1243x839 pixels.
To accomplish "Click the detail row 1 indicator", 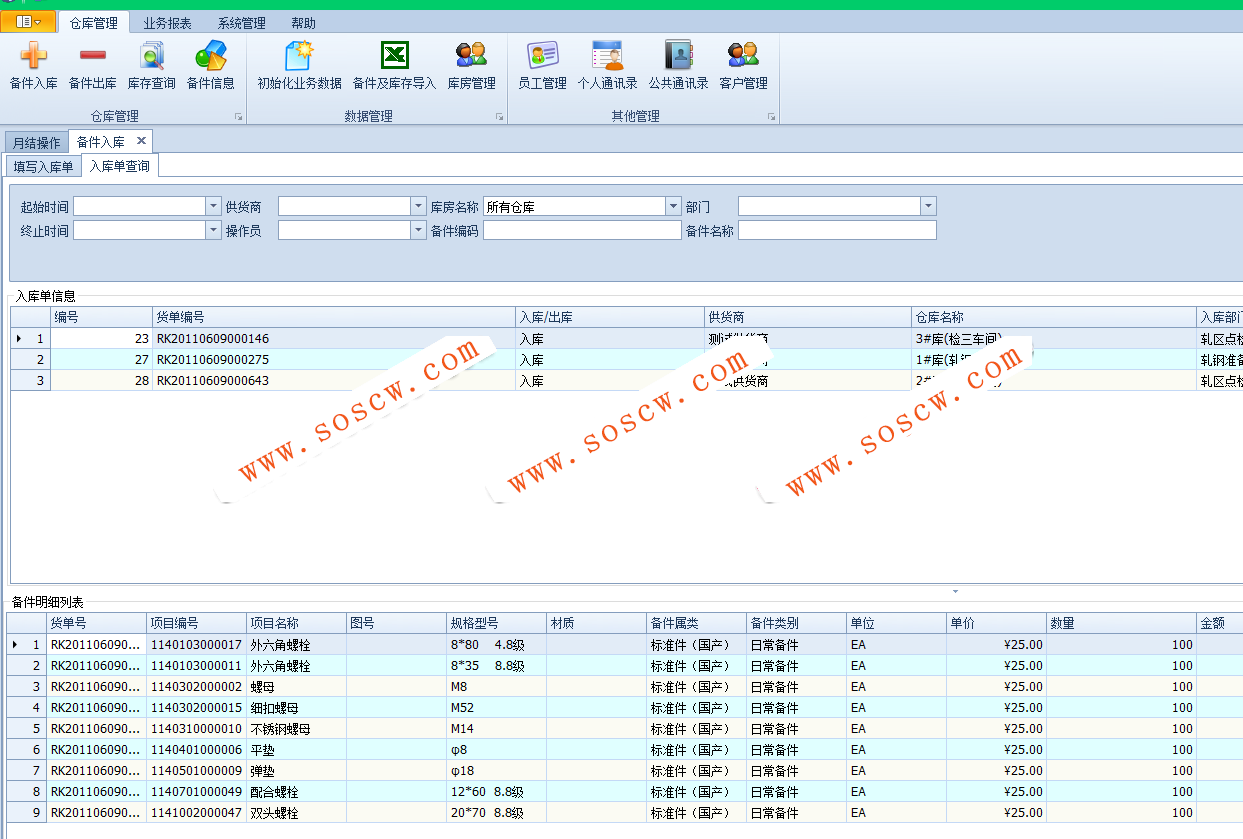I will (x=27, y=644).
